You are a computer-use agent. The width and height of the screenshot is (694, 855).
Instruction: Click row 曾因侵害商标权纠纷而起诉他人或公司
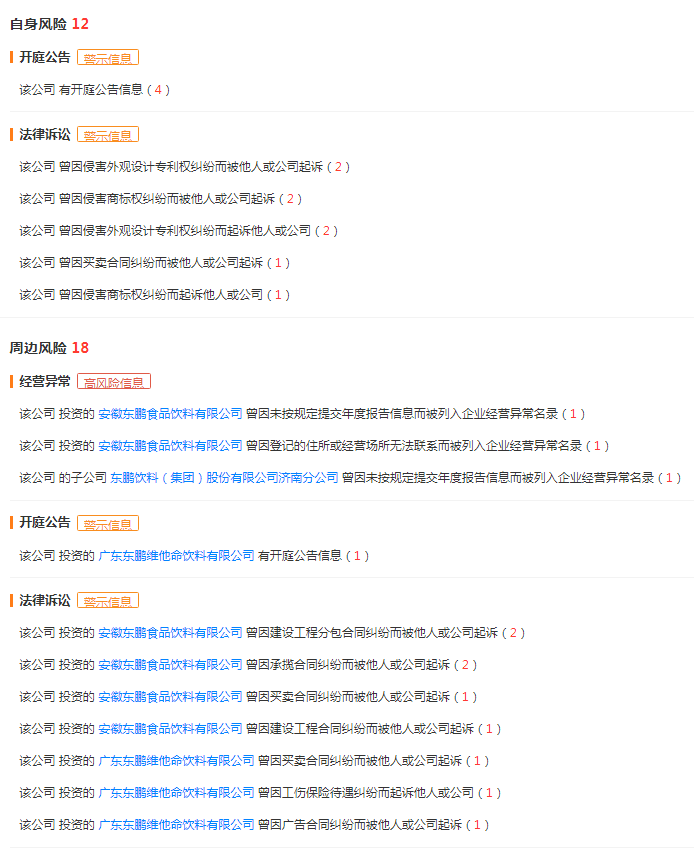pos(154,295)
